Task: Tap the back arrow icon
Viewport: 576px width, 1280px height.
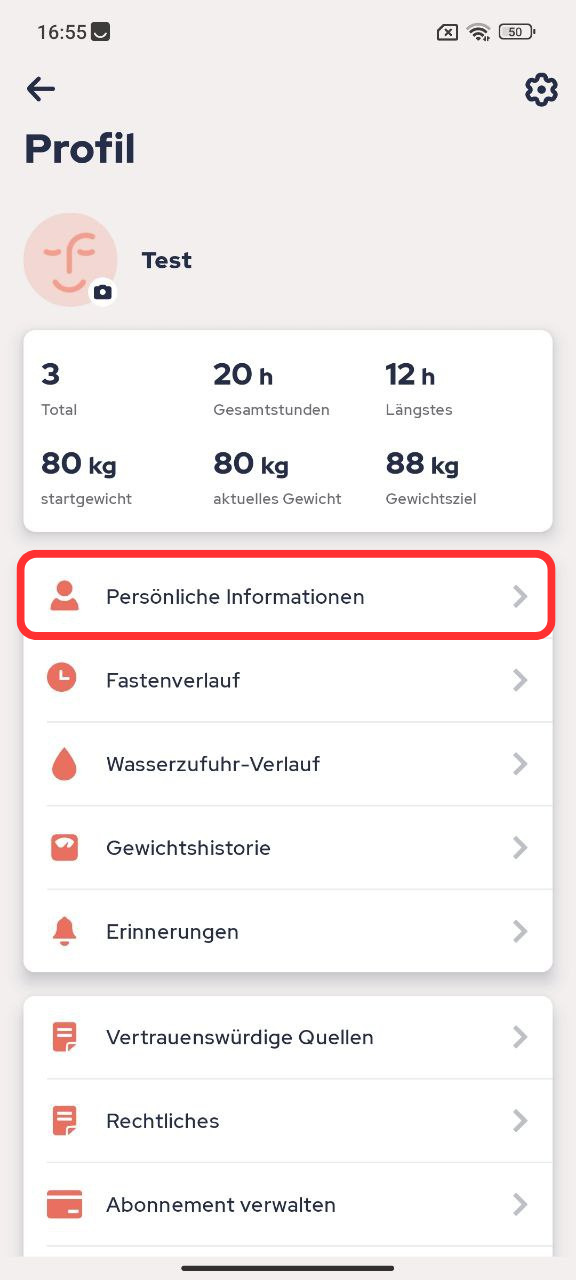Action: tap(41, 89)
